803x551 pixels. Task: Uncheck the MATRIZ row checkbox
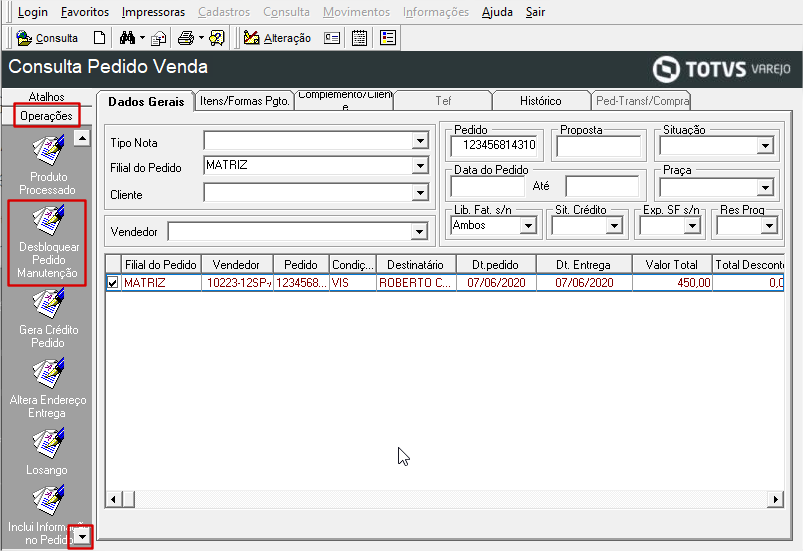[x=113, y=283]
